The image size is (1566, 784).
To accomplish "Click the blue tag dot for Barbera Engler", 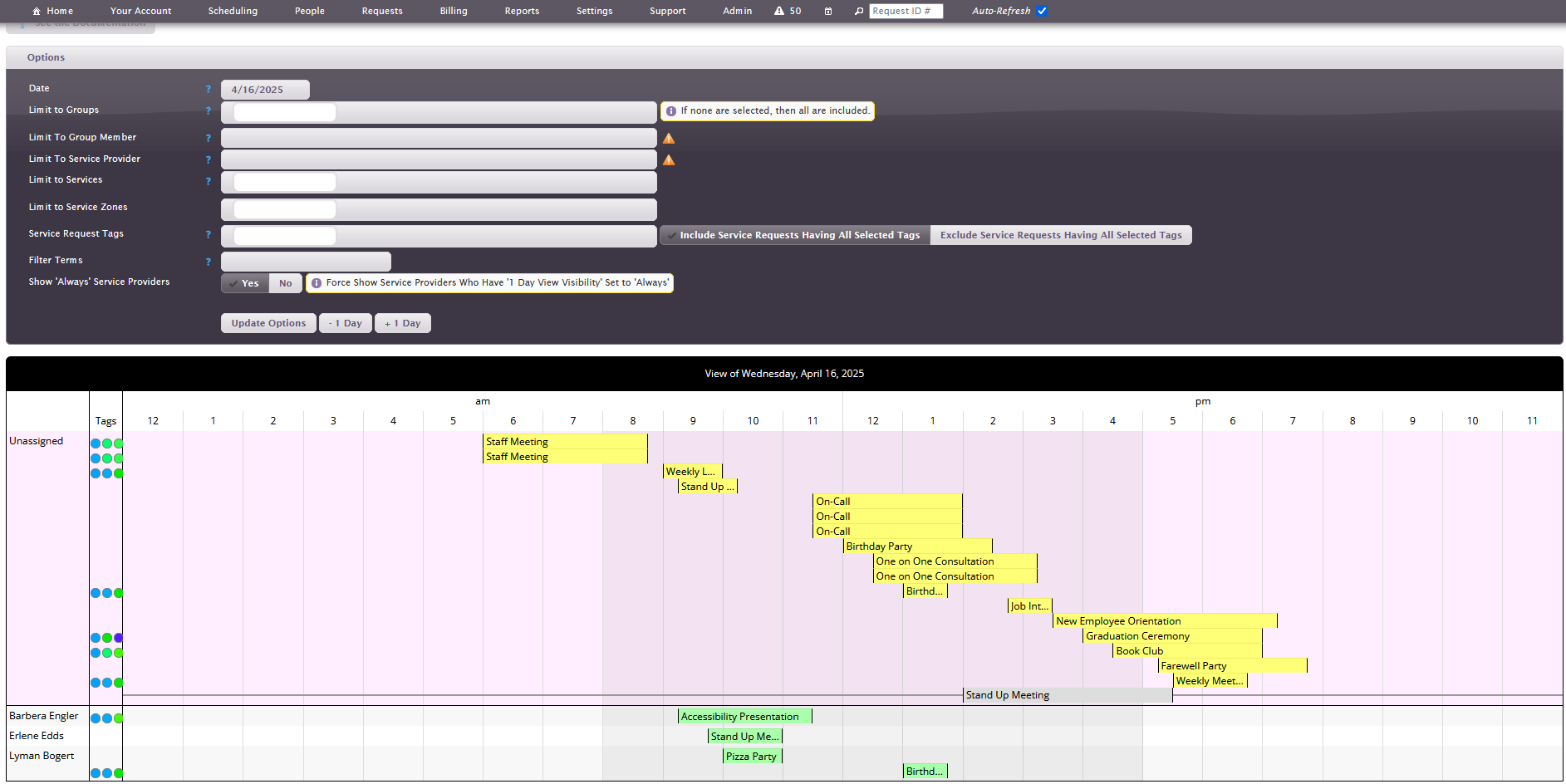I will coord(96,718).
